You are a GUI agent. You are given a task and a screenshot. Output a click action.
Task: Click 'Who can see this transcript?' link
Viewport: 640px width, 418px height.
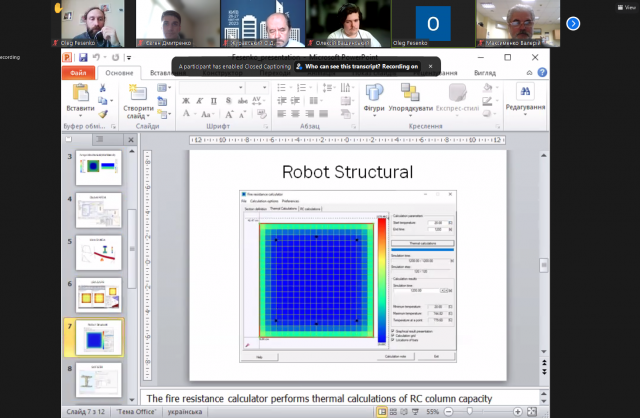click(342, 66)
